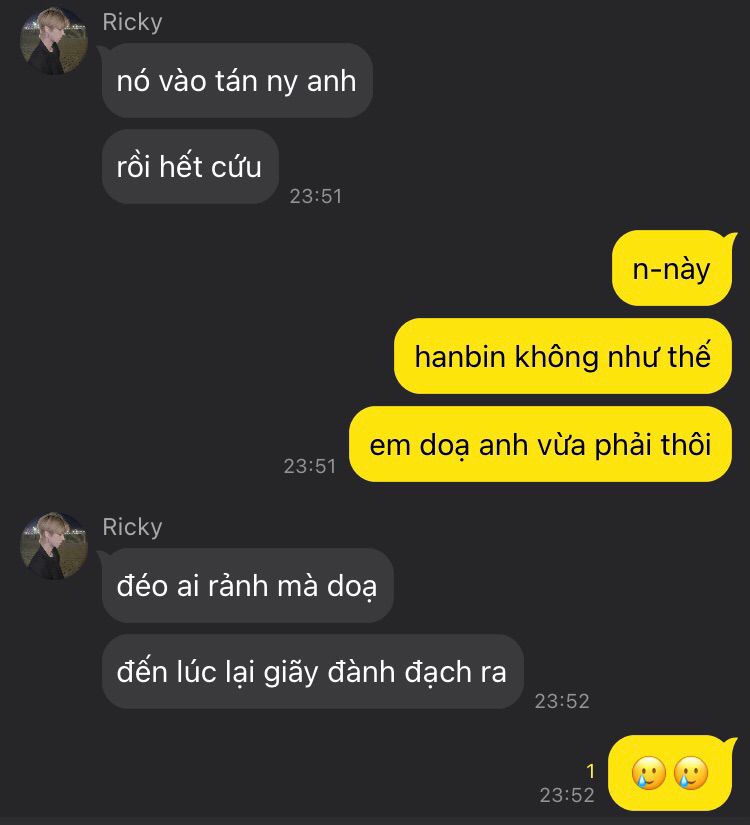
Task: Tap the first crying smile emoji
Action: tap(648, 773)
